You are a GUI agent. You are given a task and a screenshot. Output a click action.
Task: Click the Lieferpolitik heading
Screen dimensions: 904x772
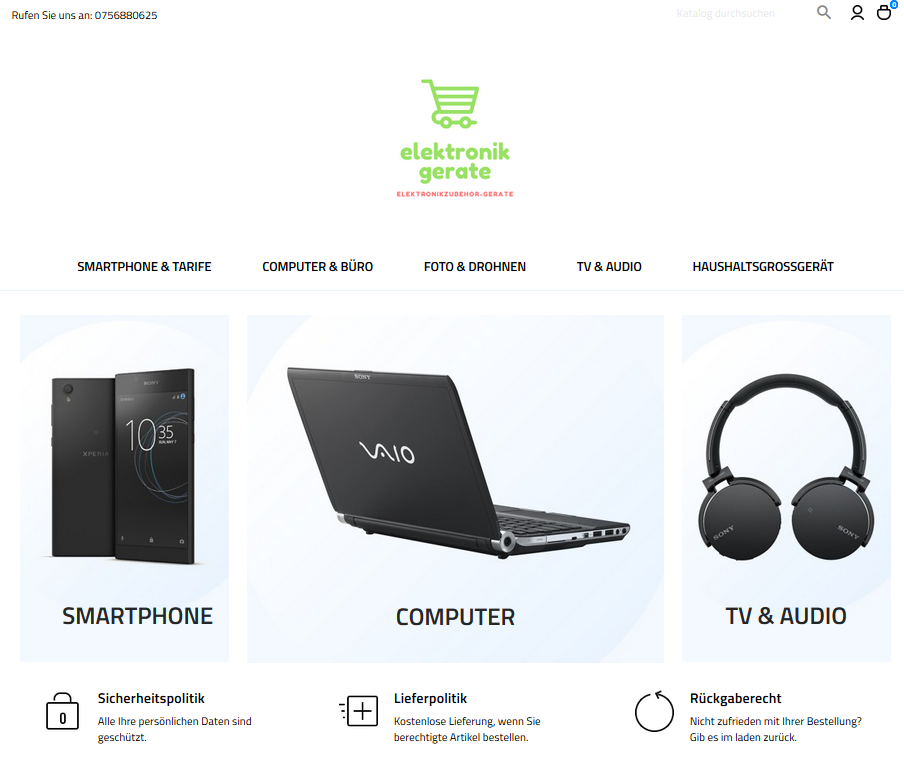(431, 698)
